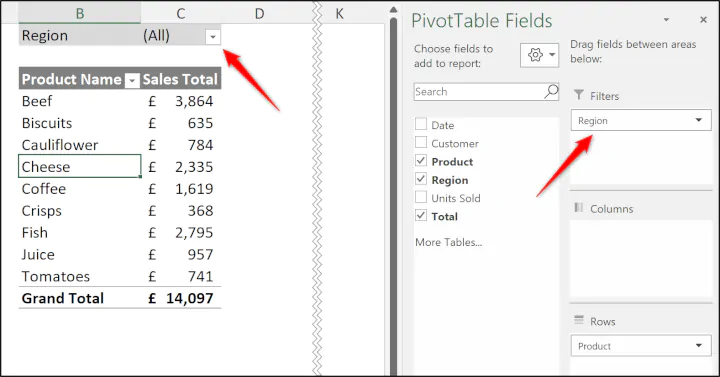Open the task pane options arrow
The height and width of the screenshot is (377, 720).
click(666, 20)
